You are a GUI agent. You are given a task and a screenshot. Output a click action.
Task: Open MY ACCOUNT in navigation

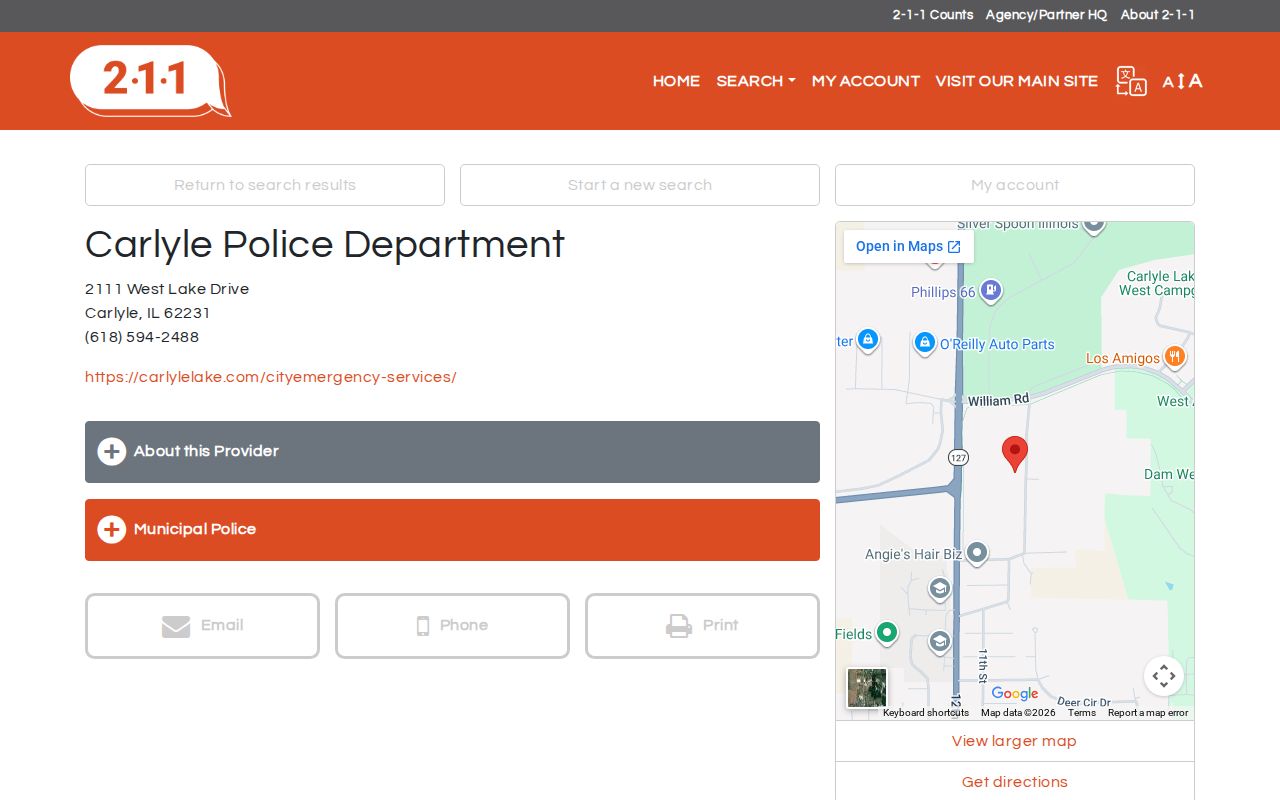866,81
